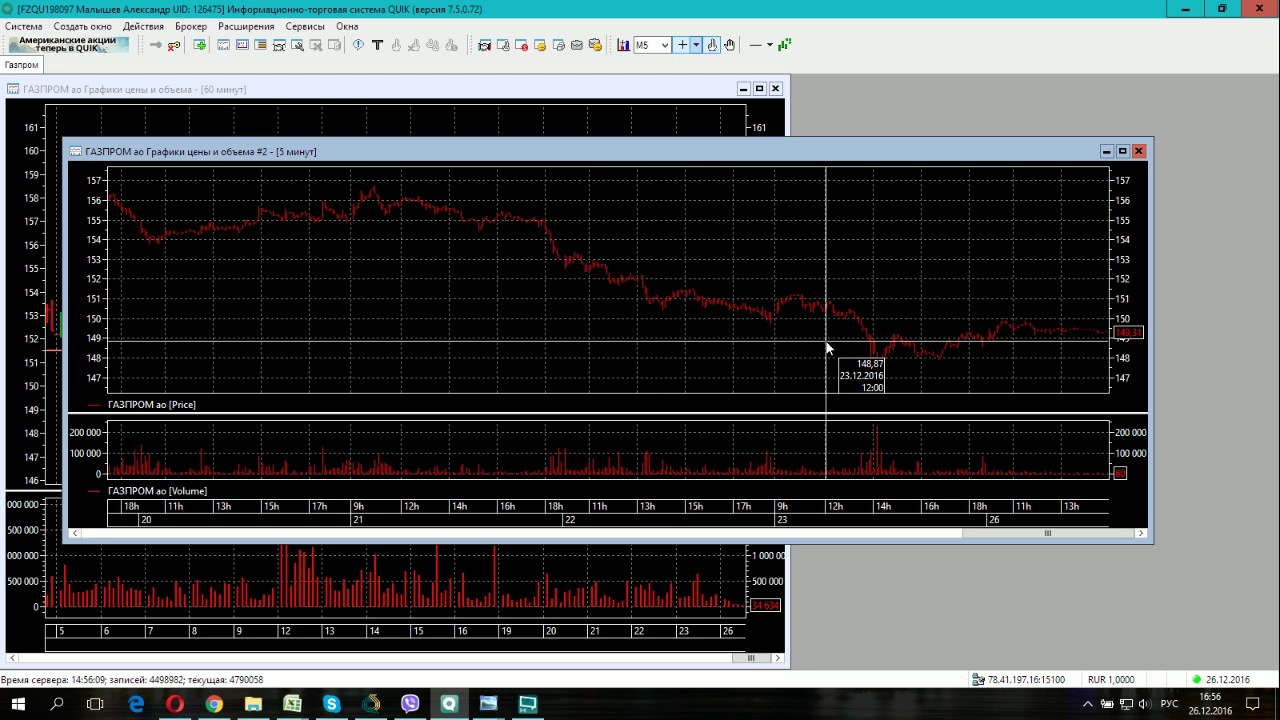
Task: Open File Explorer from the taskbar
Action: (x=253, y=704)
